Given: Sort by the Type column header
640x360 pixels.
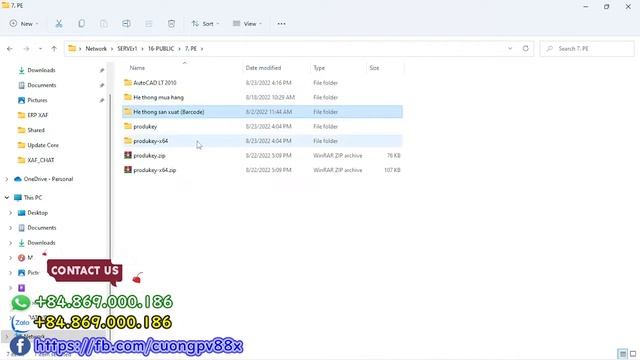Looking at the screenshot, I should pos(319,68).
